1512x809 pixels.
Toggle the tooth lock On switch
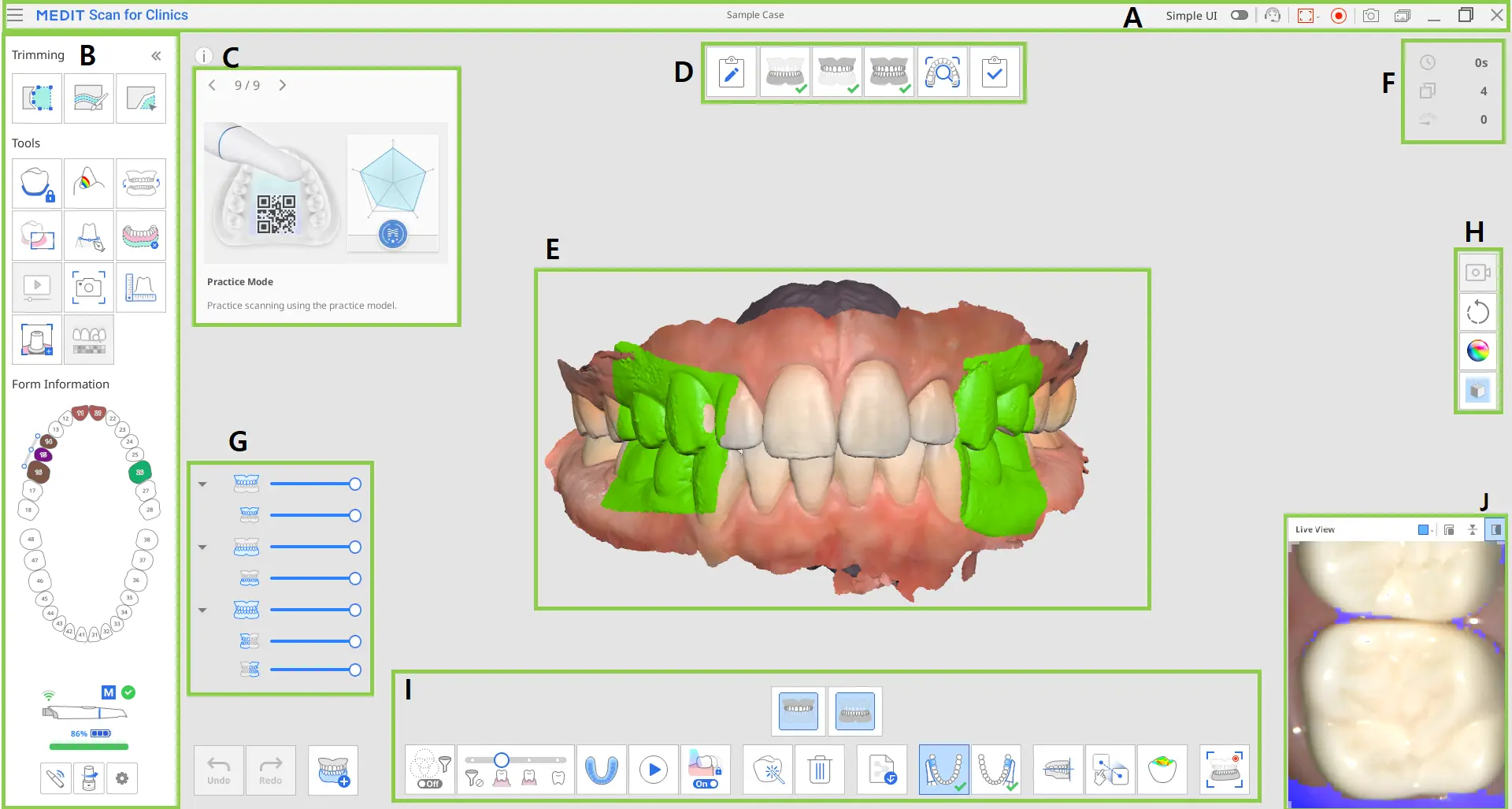point(706,784)
